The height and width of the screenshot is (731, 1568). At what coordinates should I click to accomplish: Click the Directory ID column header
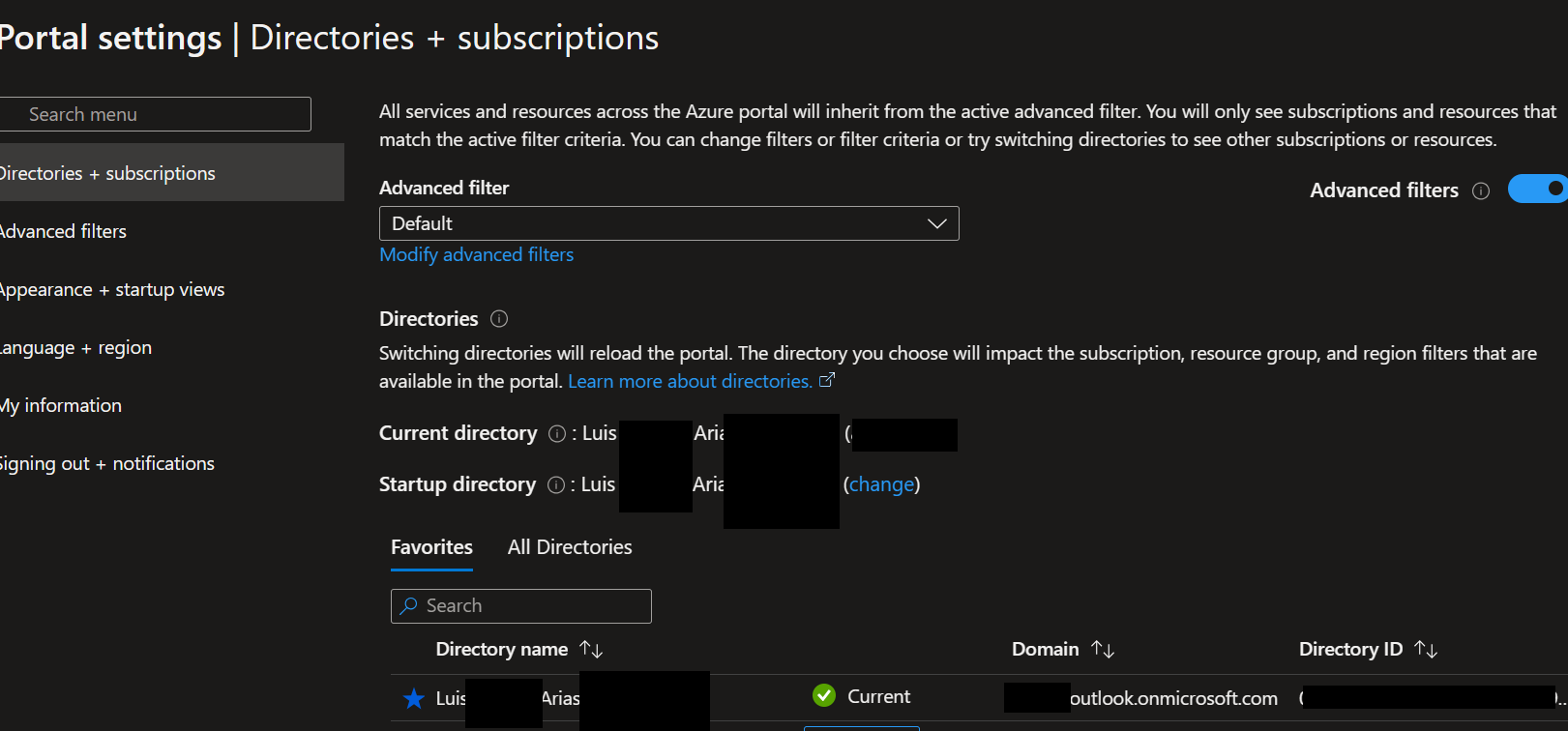tap(1350, 649)
